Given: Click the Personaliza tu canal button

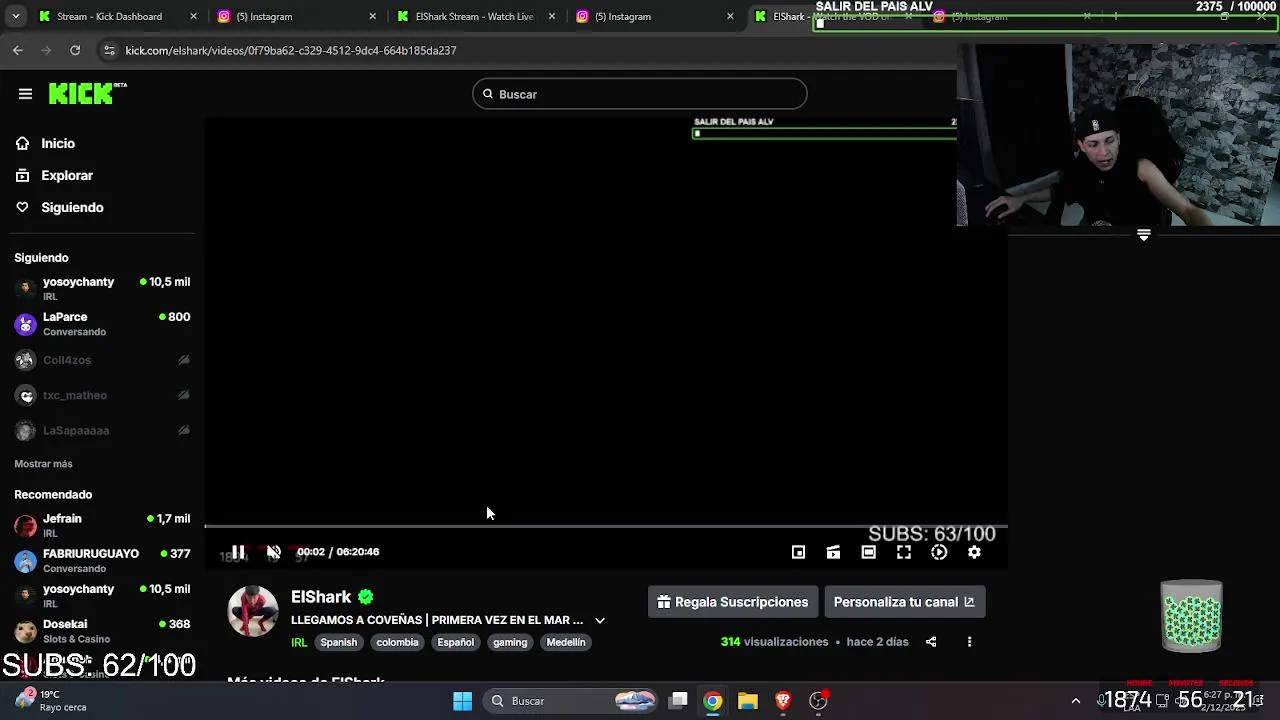Looking at the screenshot, I should (x=904, y=602).
